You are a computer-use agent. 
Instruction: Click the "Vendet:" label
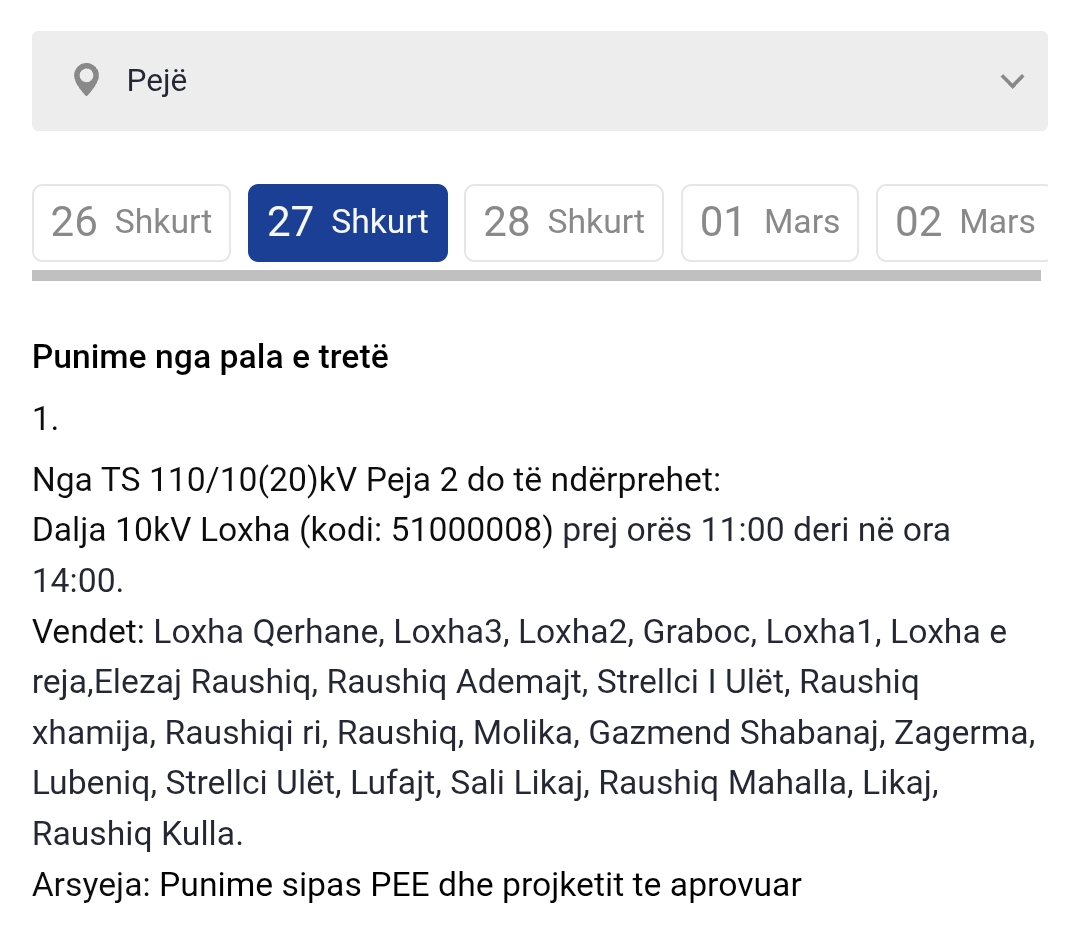point(89,632)
